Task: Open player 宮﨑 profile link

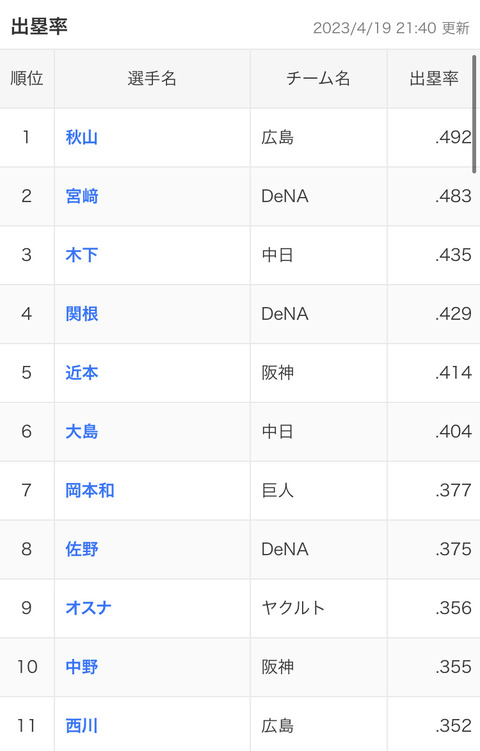Action: (81, 196)
